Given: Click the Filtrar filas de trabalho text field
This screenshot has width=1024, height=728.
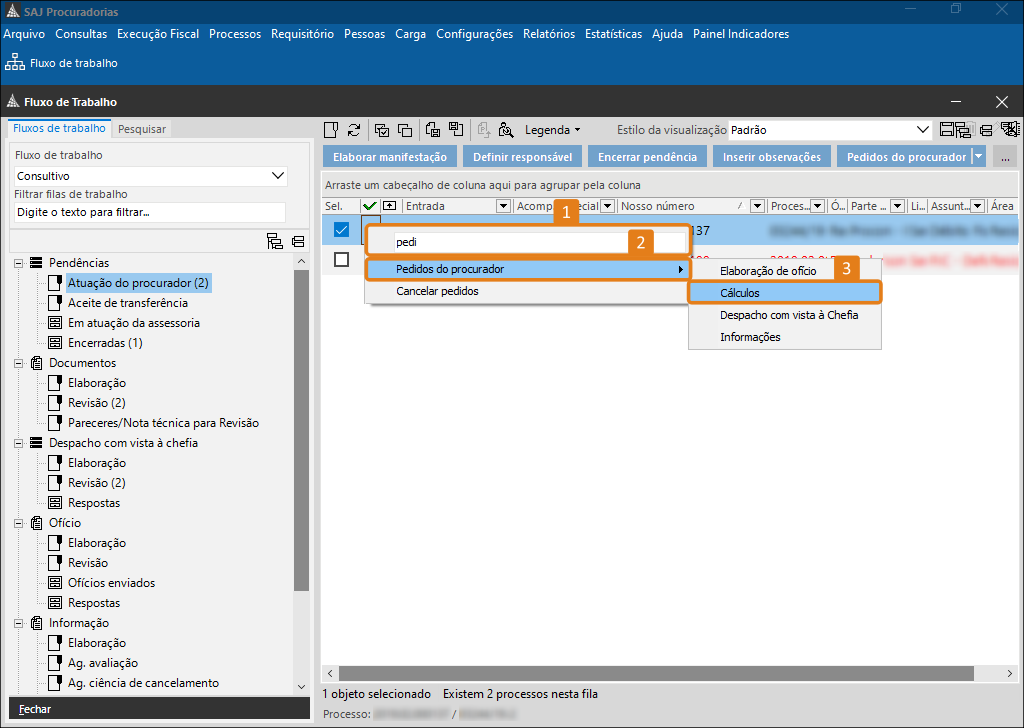Looking at the screenshot, I should (x=150, y=212).
